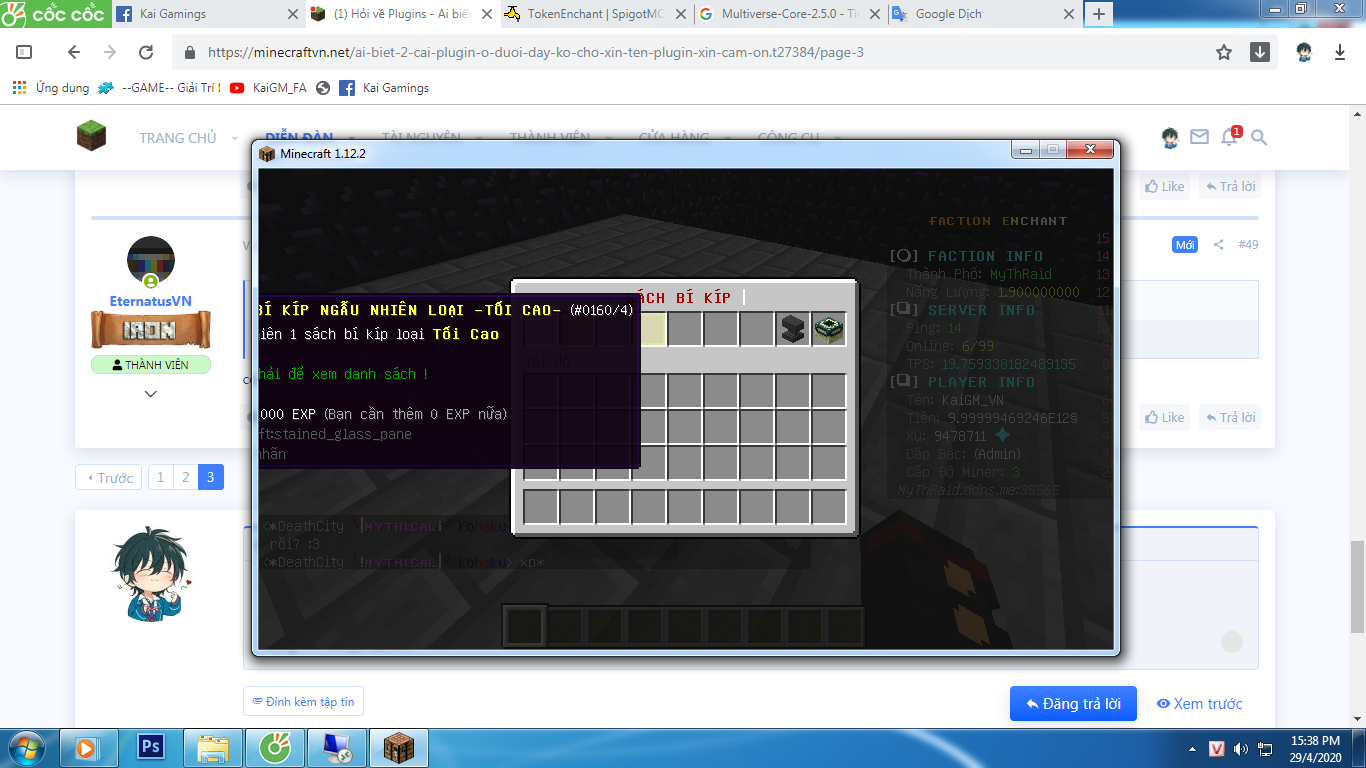
Task: Go to page 1 of the thread
Action: click(160, 477)
